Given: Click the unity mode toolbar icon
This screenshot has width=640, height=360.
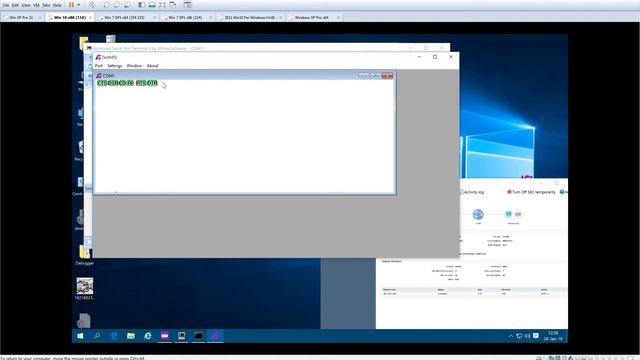Looking at the screenshot, I should click(173, 5).
